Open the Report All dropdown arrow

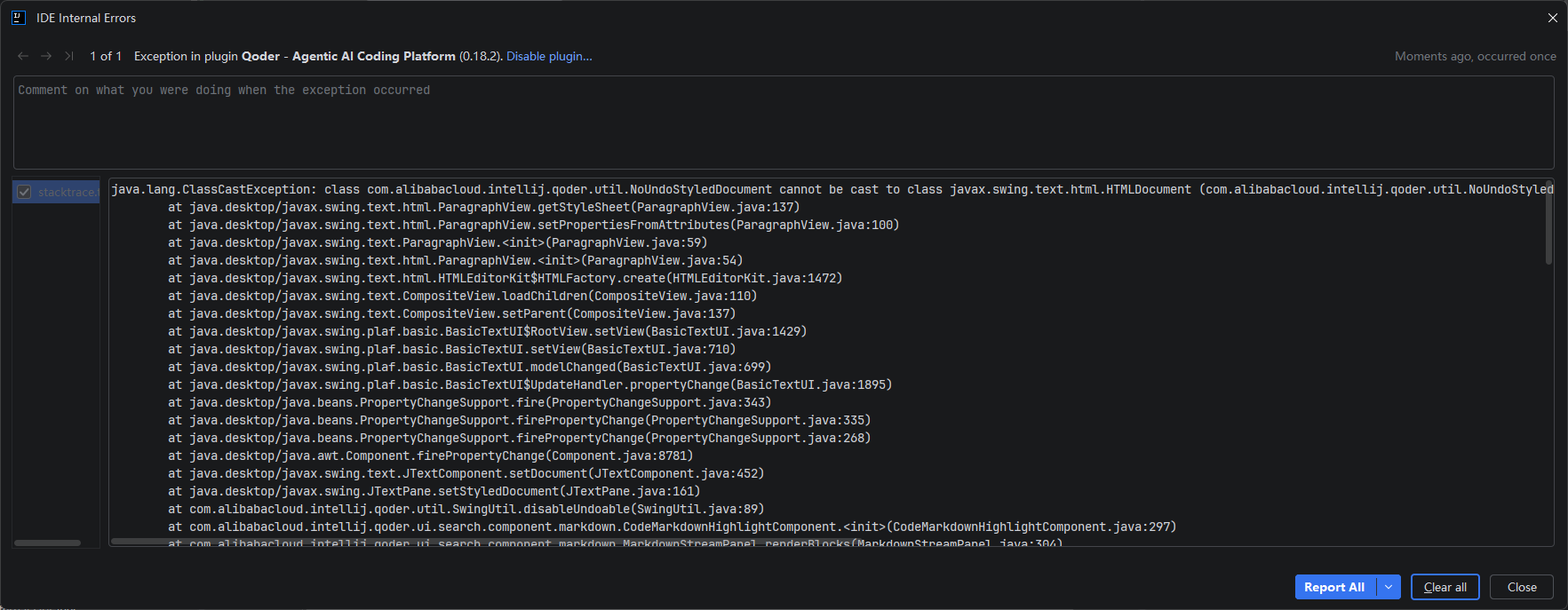pyautogui.click(x=1389, y=587)
